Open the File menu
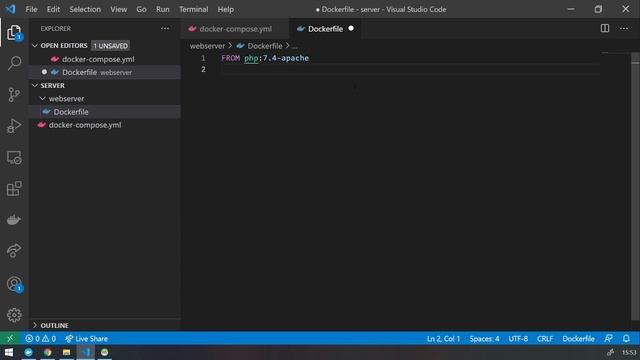This screenshot has width=640, height=360. (31, 9)
